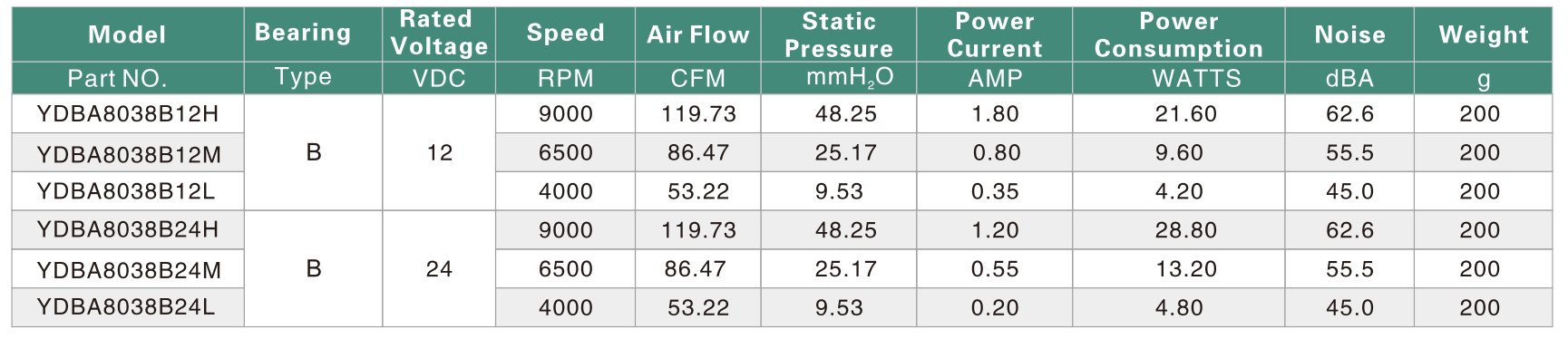Click the 1.80 AMP current value
The width and height of the screenshot is (1568, 339).
(995, 114)
